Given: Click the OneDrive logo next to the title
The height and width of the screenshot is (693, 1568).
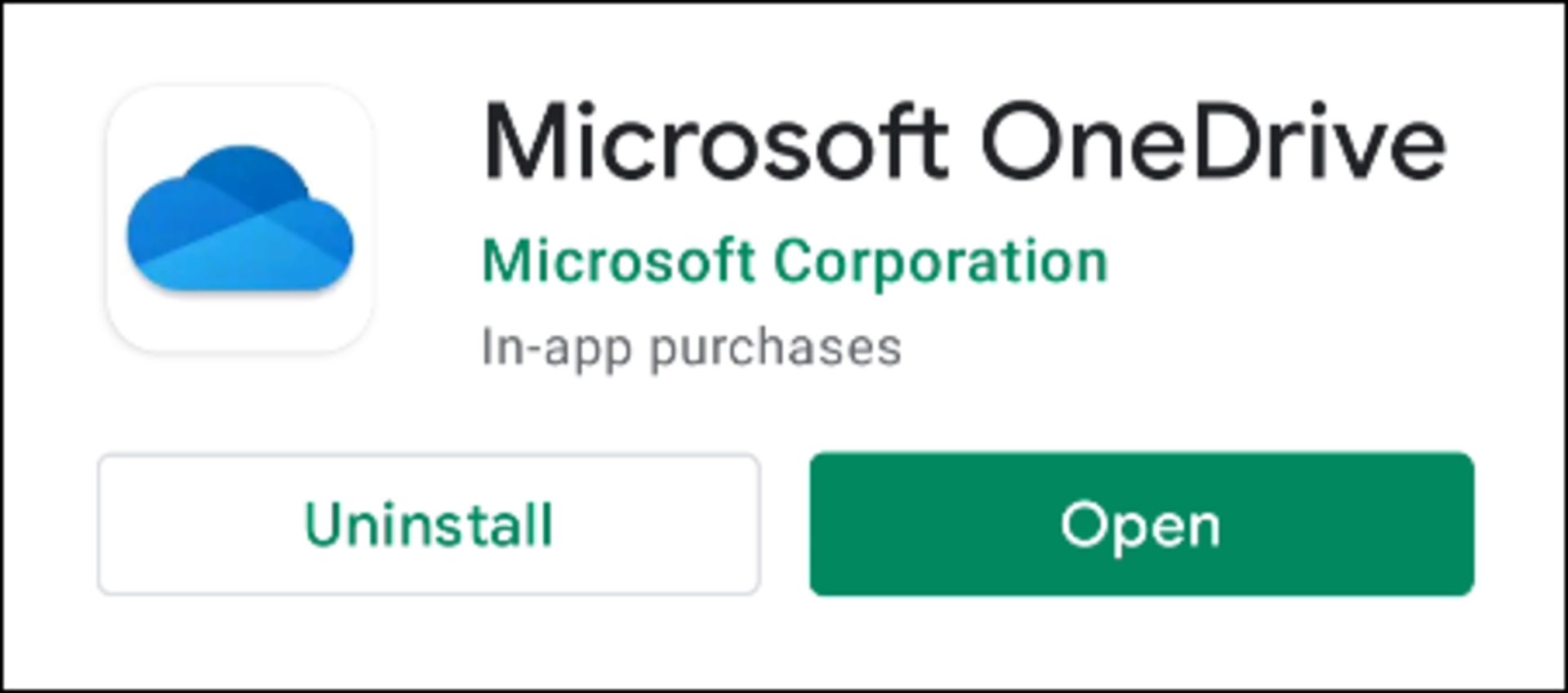Looking at the screenshot, I should [x=240, y=219].
